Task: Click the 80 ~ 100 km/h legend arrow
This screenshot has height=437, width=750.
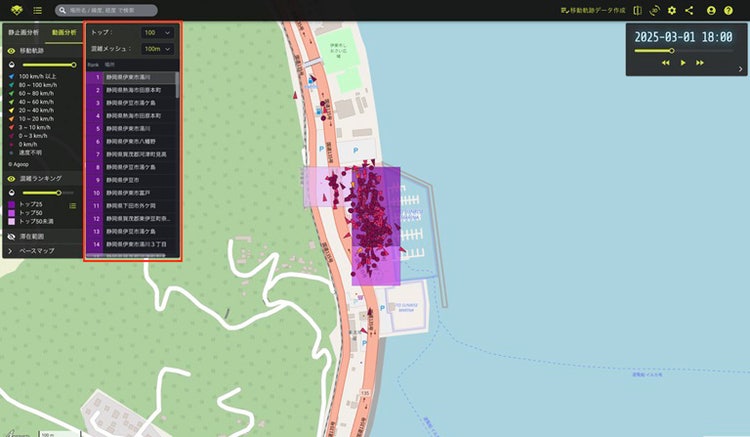Action: coord(11,85)
